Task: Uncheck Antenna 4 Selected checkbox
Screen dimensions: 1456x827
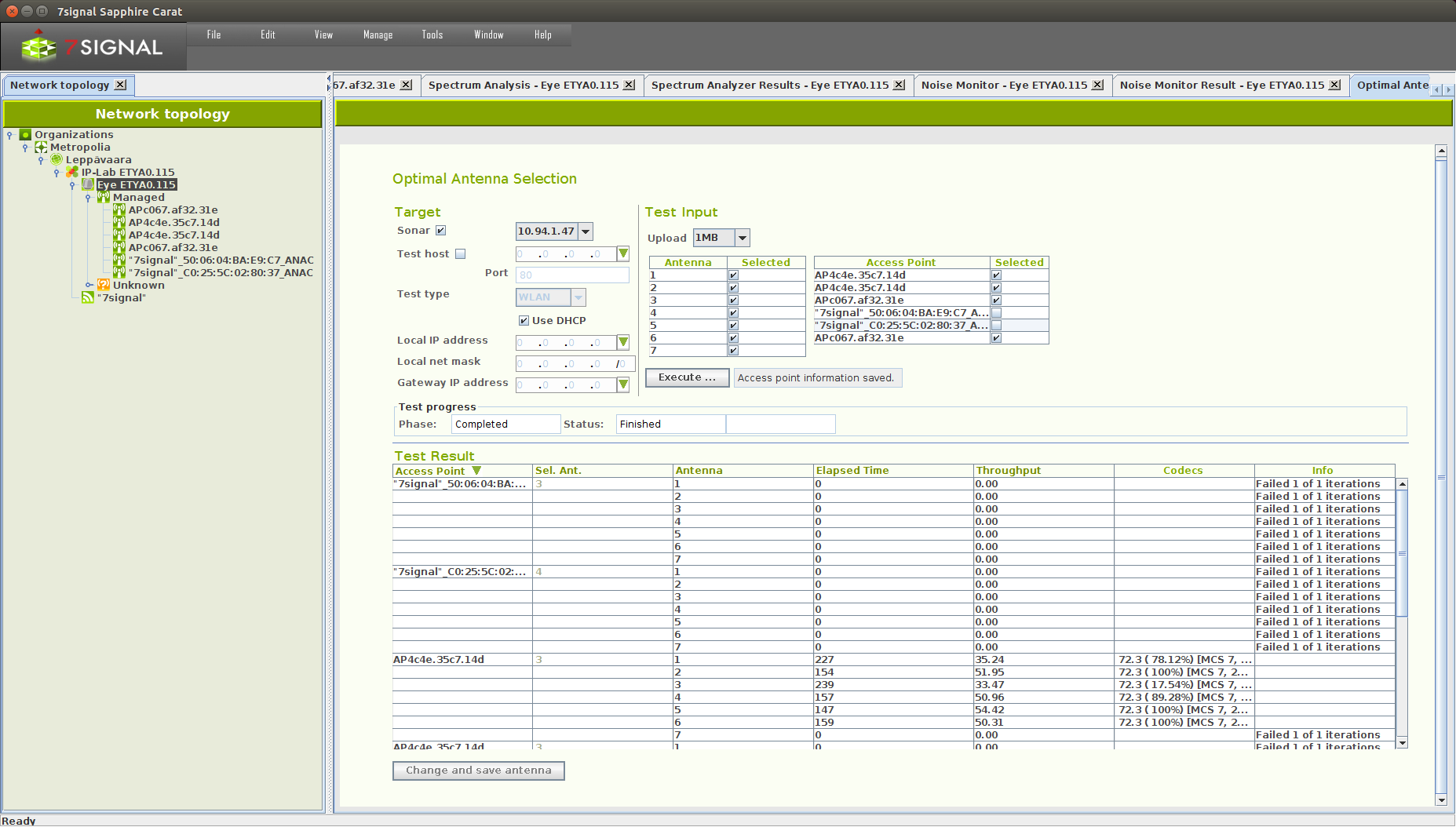Action: click(733, 313)
